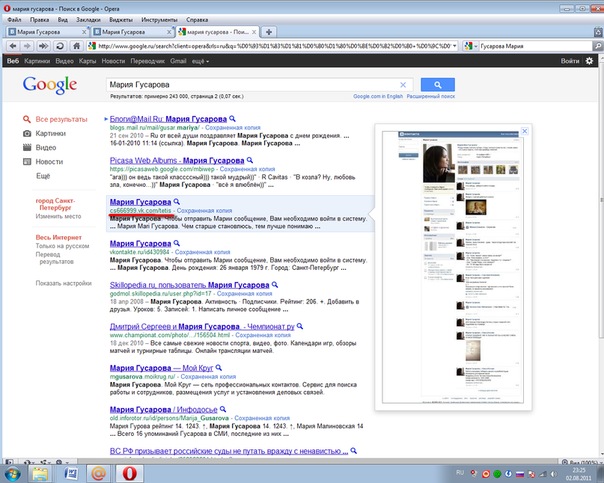Go to the browser home page
The height and width of the screenshot is (483, 604).
click(x=76, y=46)
